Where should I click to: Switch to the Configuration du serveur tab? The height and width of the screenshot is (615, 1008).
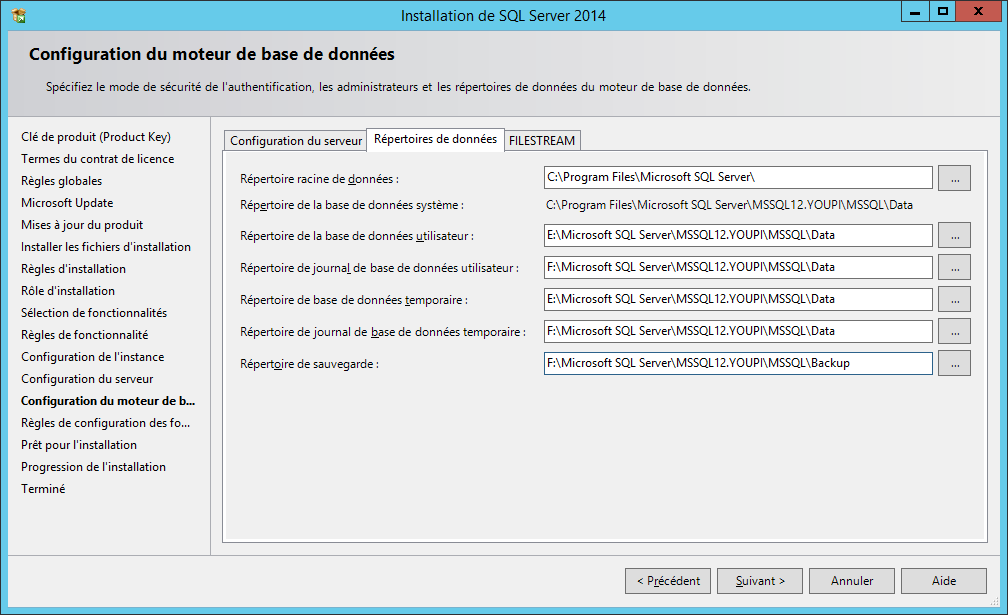296,141
